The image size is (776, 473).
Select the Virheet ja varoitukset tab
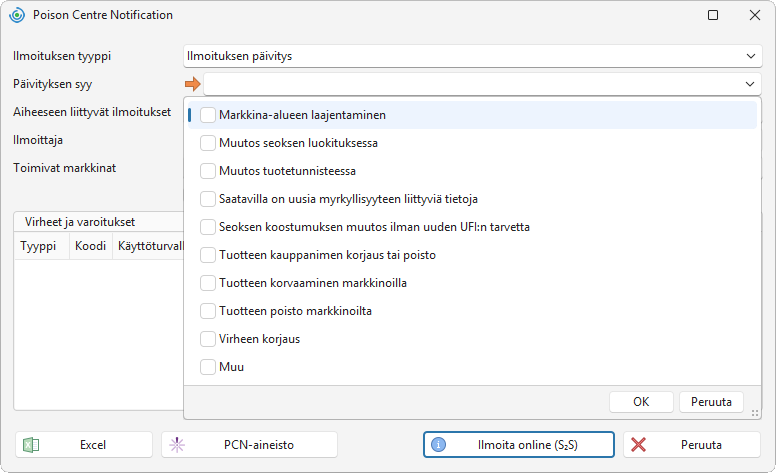(x=80, y=222)
